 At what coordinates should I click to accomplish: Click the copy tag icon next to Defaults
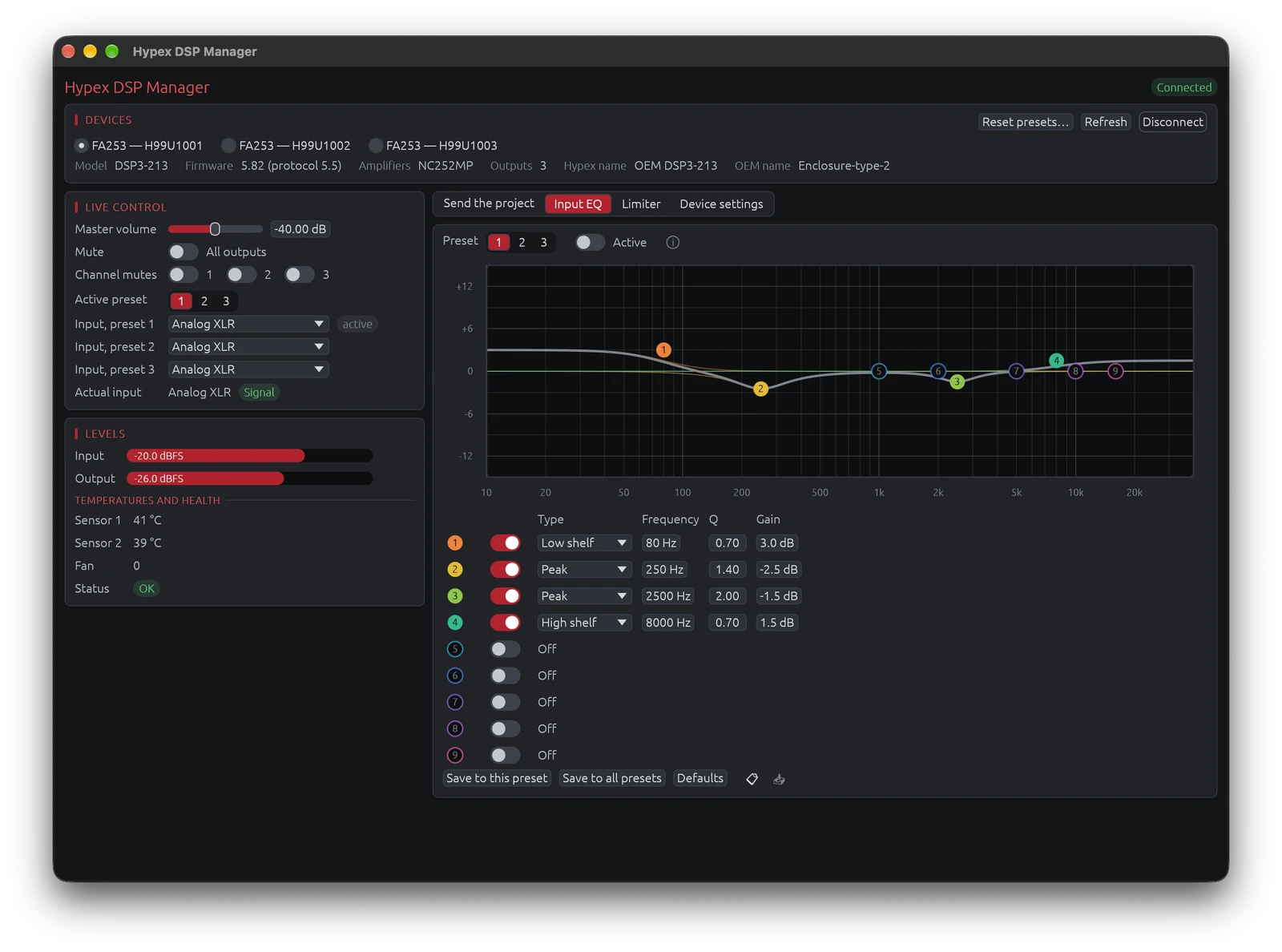752,779
